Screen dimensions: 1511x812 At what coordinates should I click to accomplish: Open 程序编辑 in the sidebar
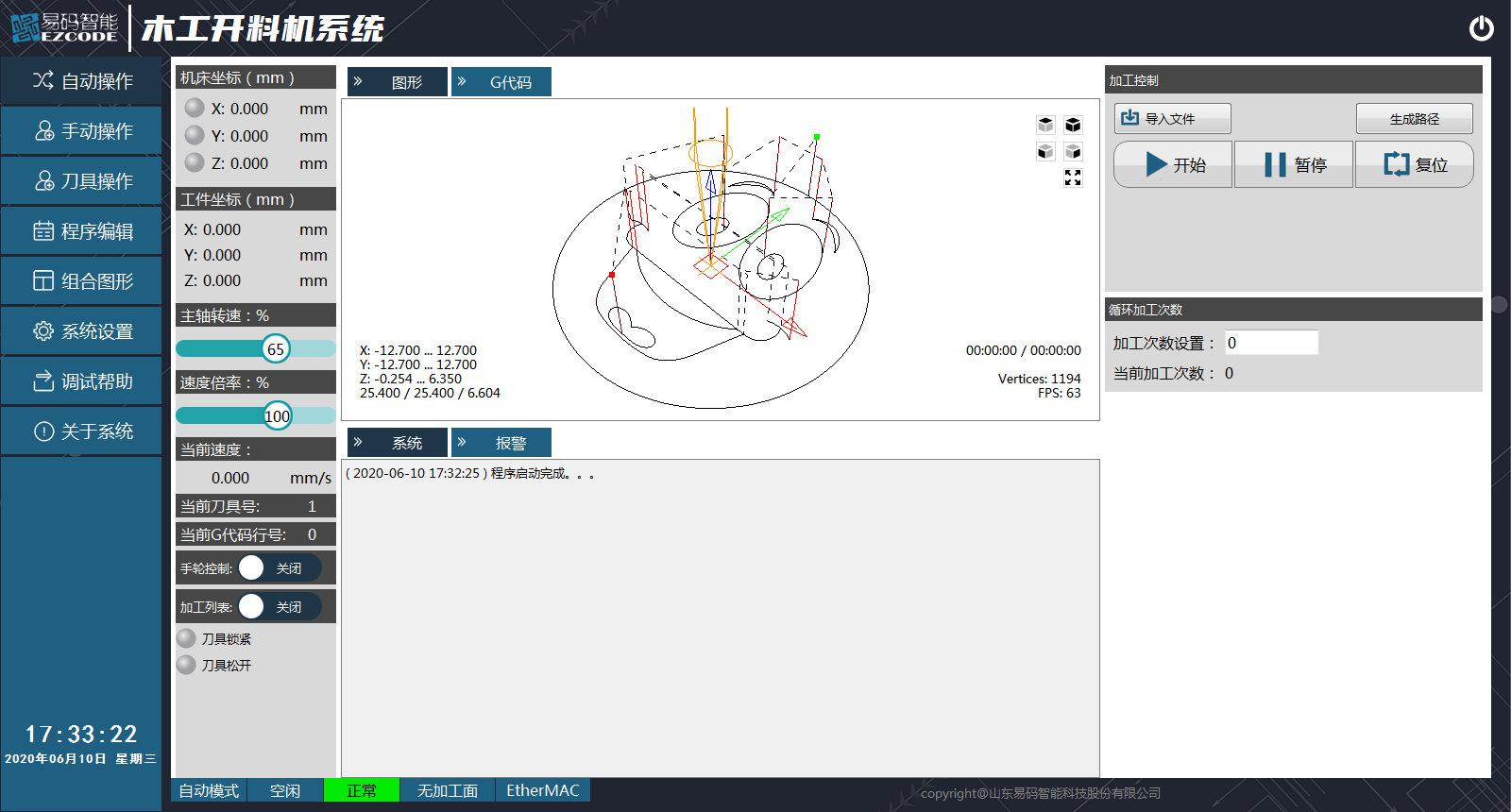coord(82,231)
